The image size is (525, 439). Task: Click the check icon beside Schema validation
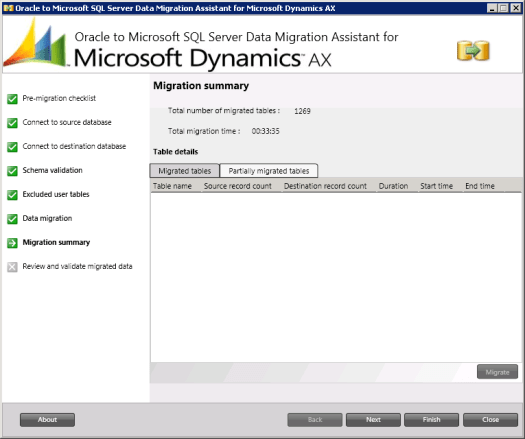(12, 171)
